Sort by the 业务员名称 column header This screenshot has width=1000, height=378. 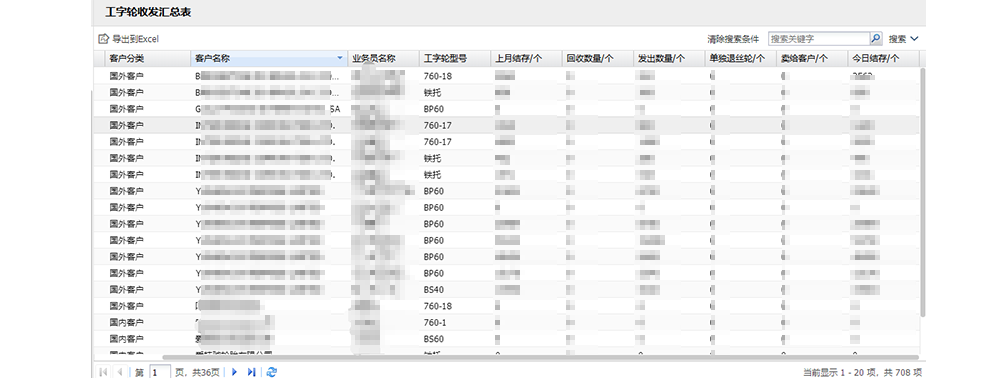point(383,58)
